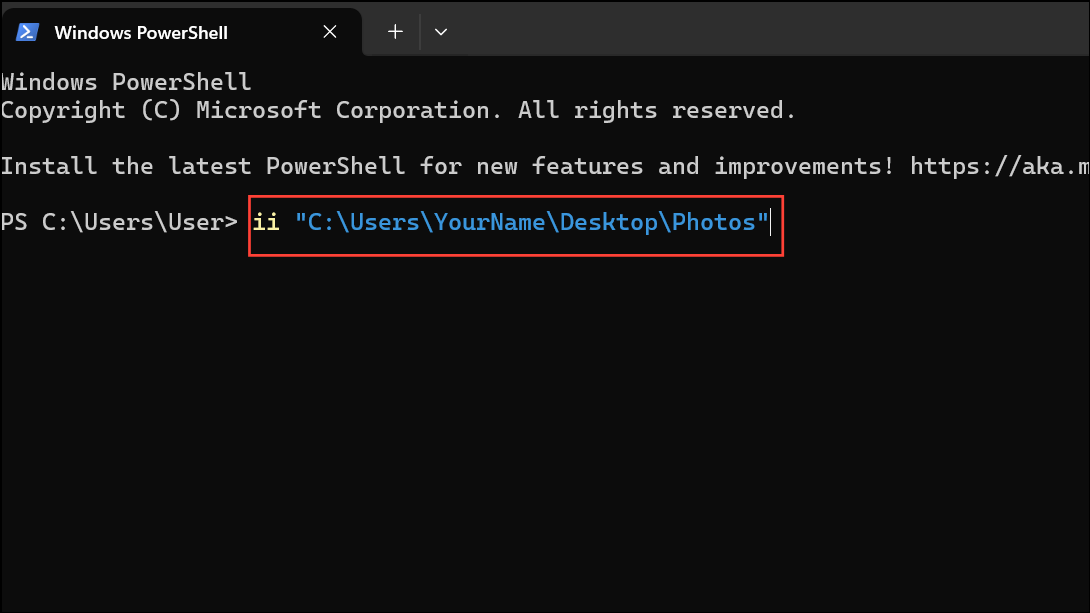Screen dimensions: 1090x613
Task: Click the PowerShell icon in the tab
Action: point(27,32)
